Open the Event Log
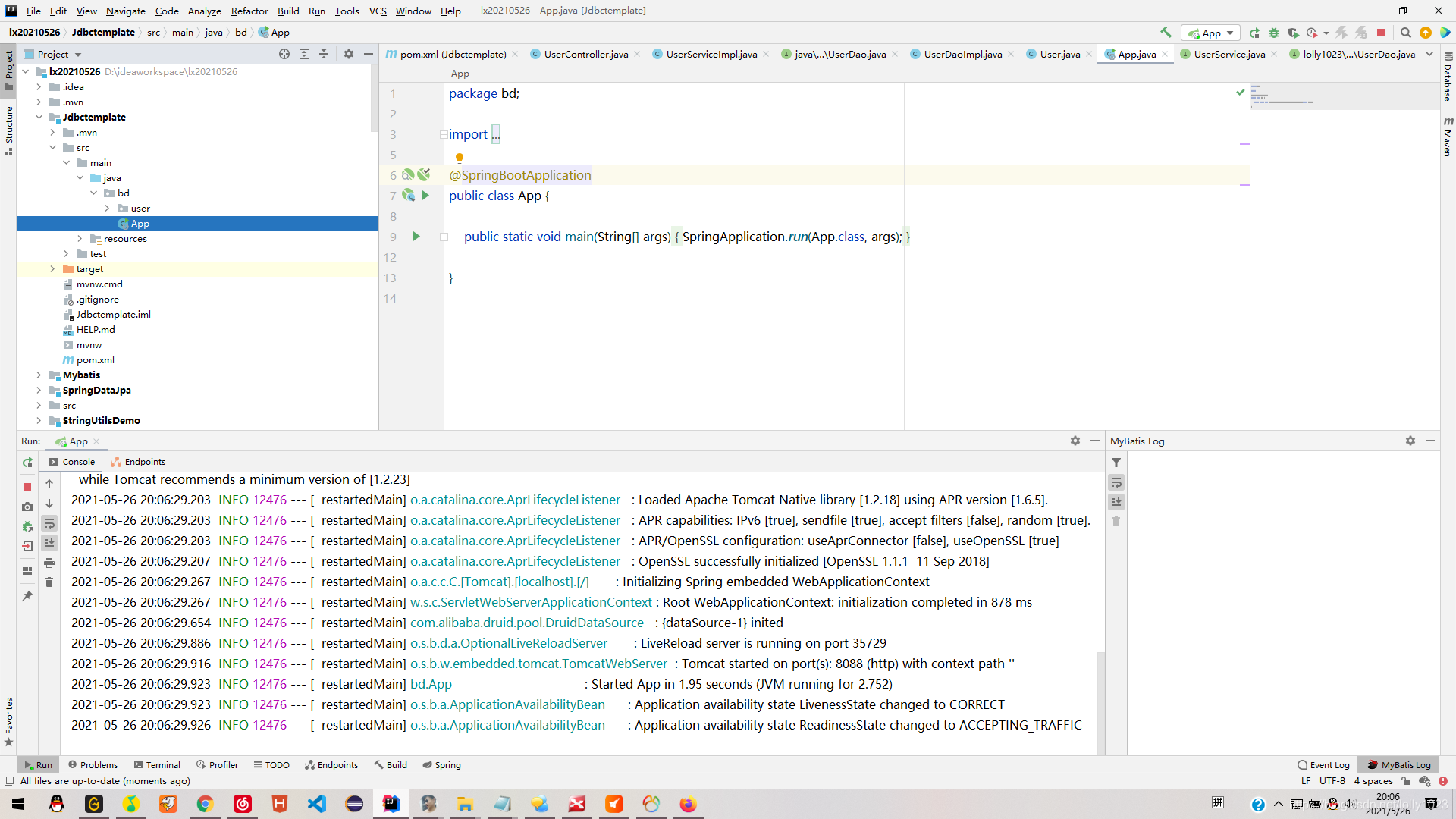 click(1323, 765)
